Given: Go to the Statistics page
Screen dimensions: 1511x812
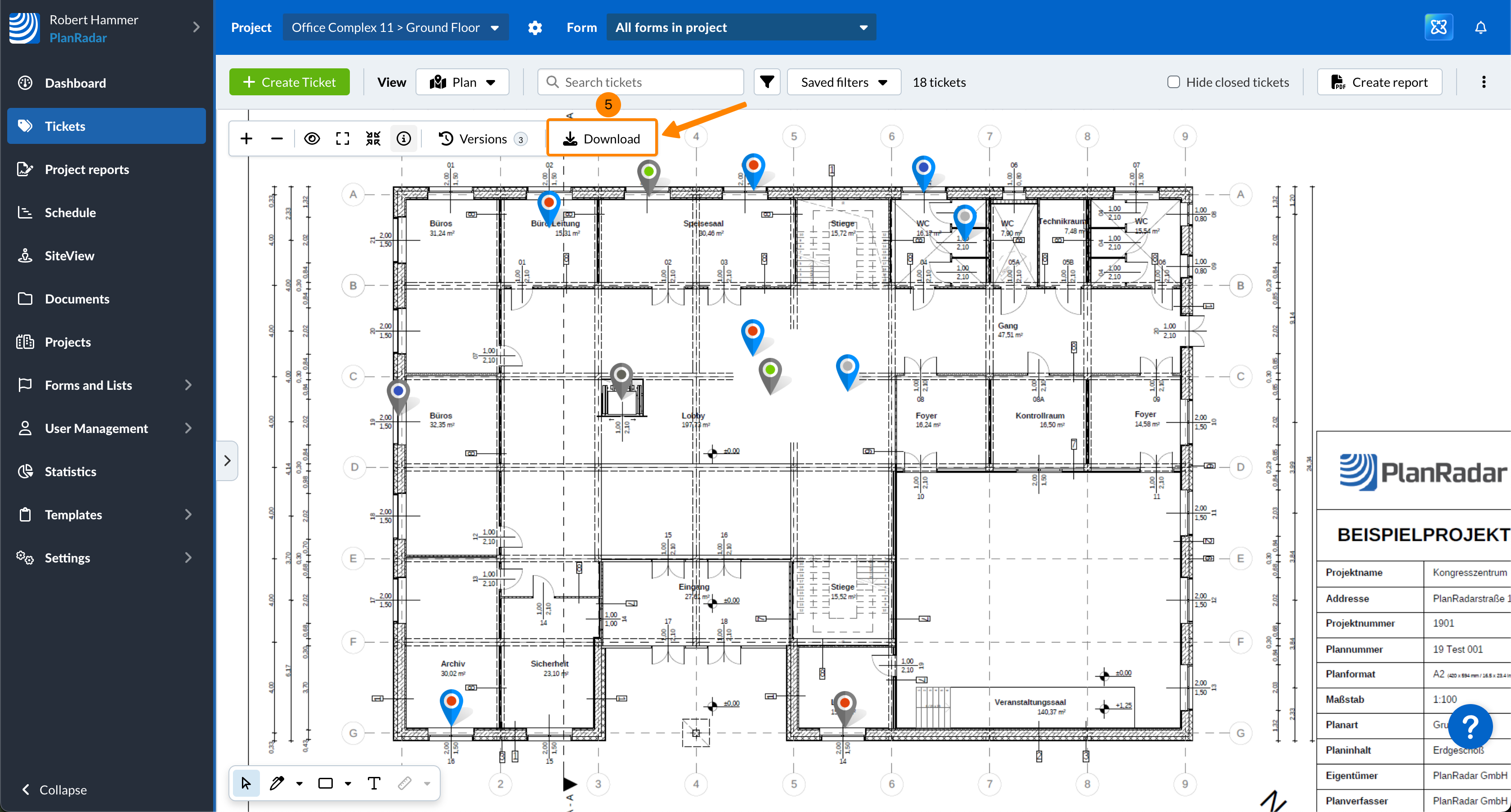Looking at the screenshot, I should click(x=71, y=471).
